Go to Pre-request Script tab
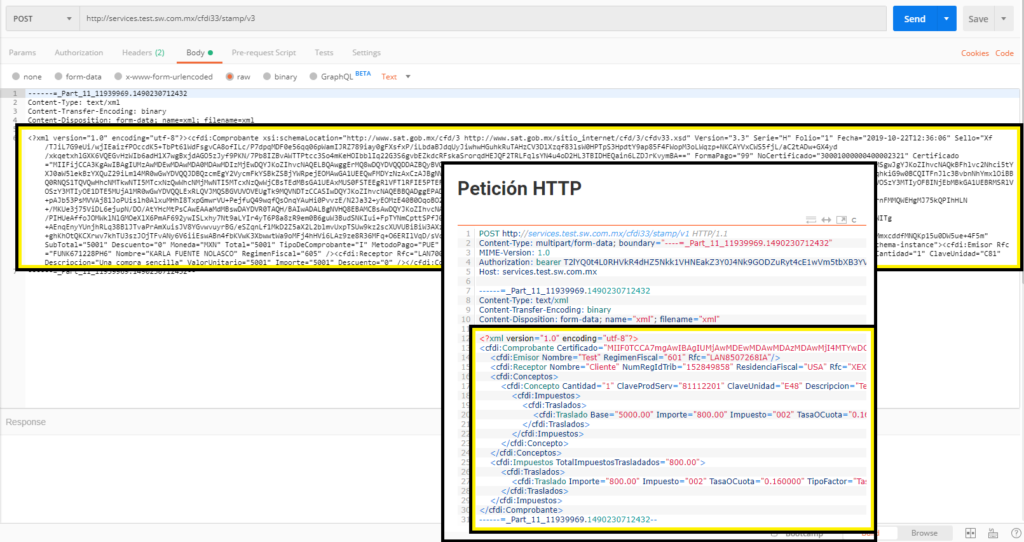 click(x=263, y=52)
